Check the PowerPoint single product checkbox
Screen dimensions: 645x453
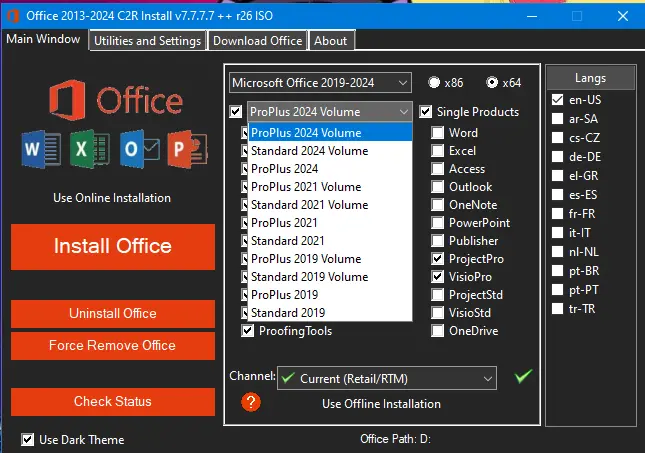click(438, 223)
